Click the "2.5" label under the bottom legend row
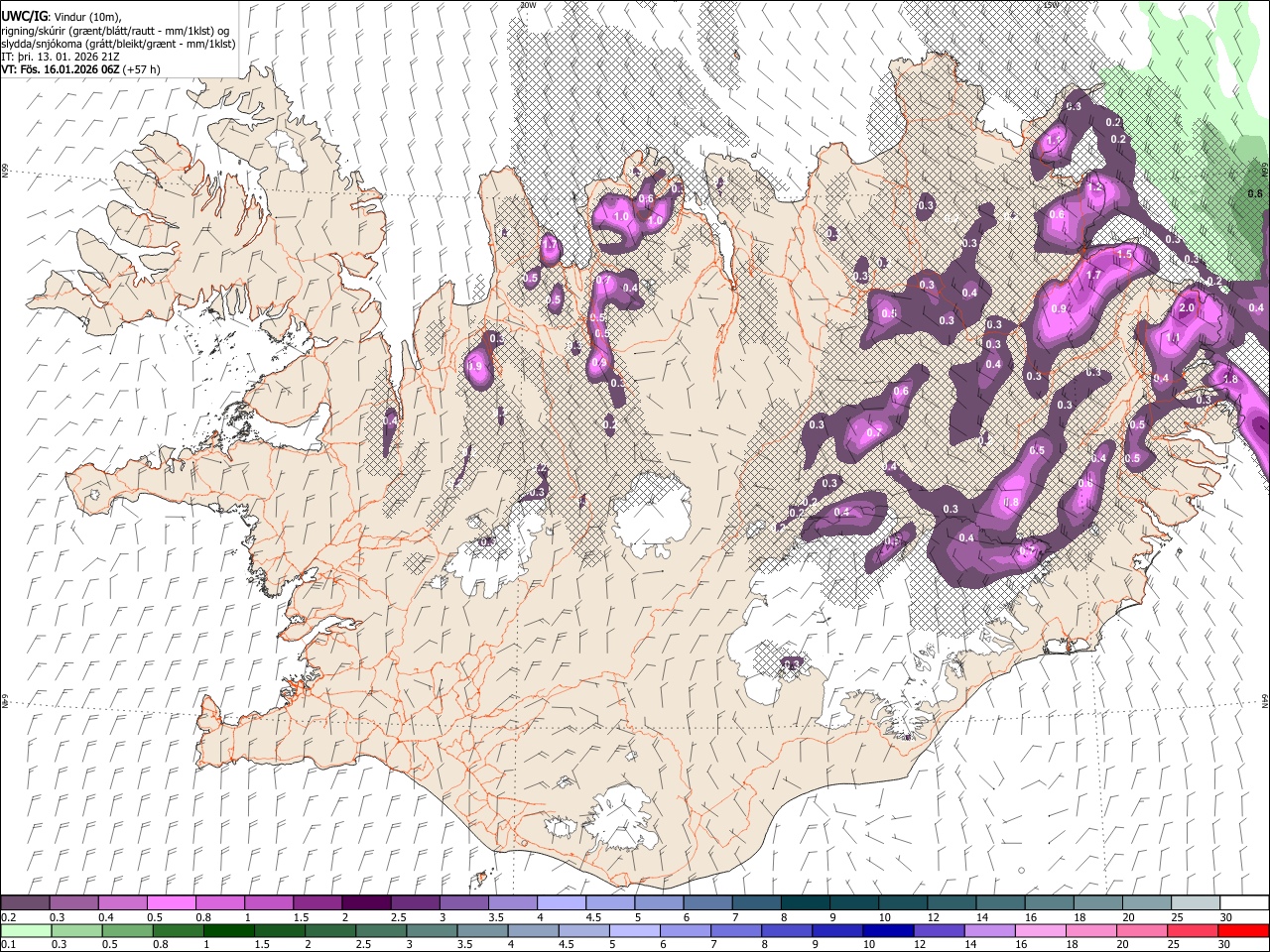This screenshot has height=952, width=1270. pos(363,944)
